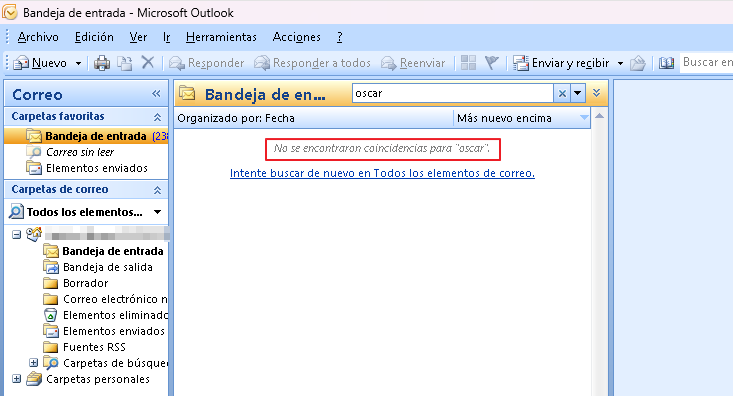Expand Carpetas personales node

[x=16, y=379]
